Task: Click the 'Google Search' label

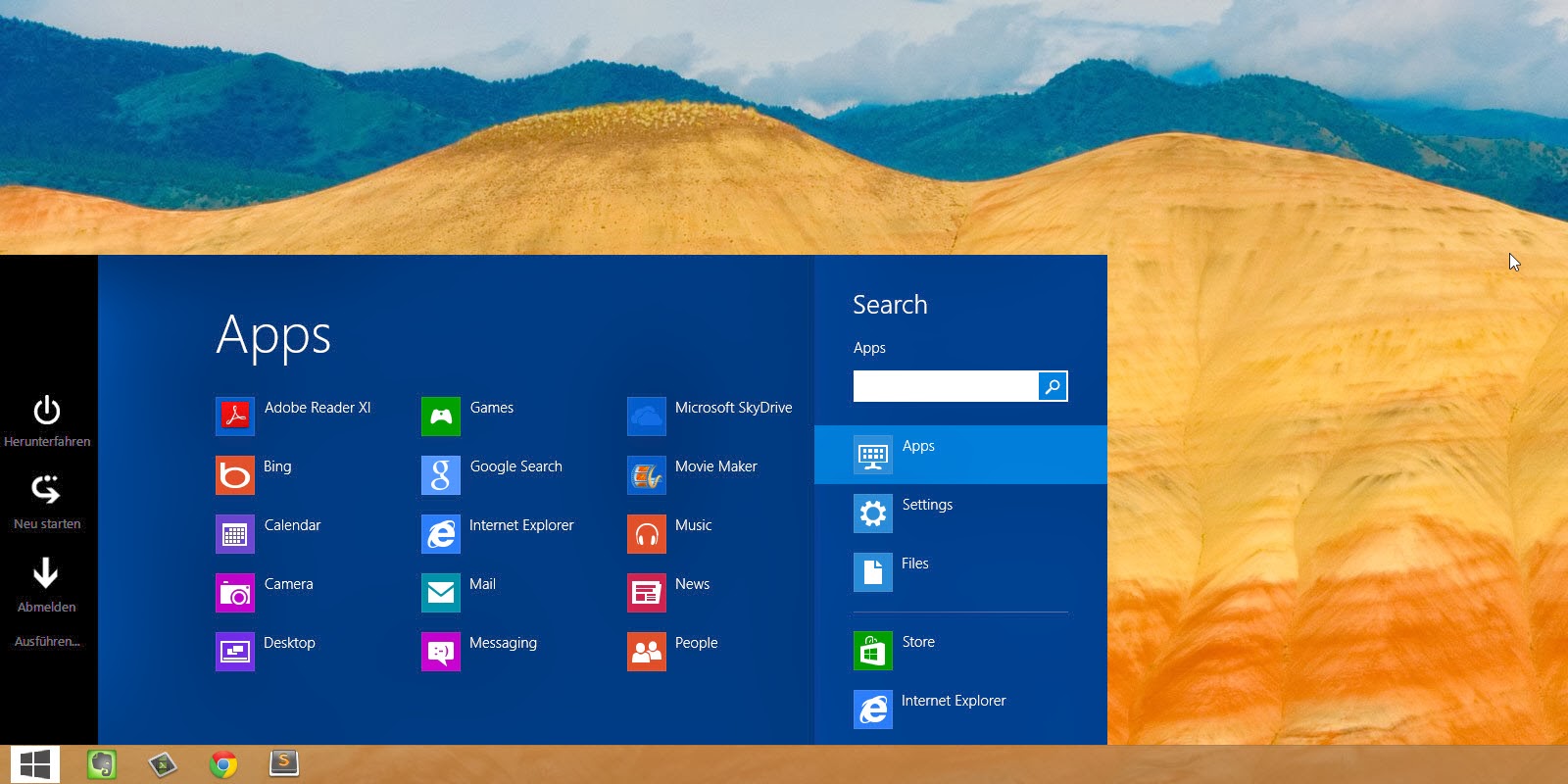Action: pyautogui.click(x=515, y=466)
